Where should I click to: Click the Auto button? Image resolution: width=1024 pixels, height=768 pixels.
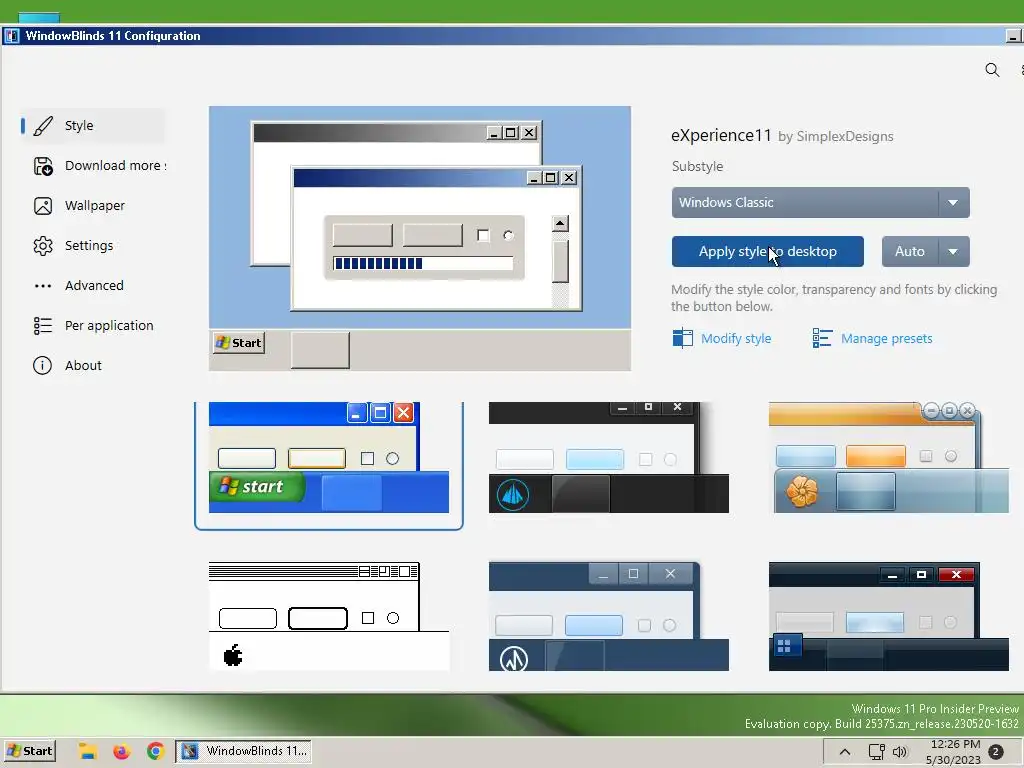pyautogui.click(x=910, y=251)
